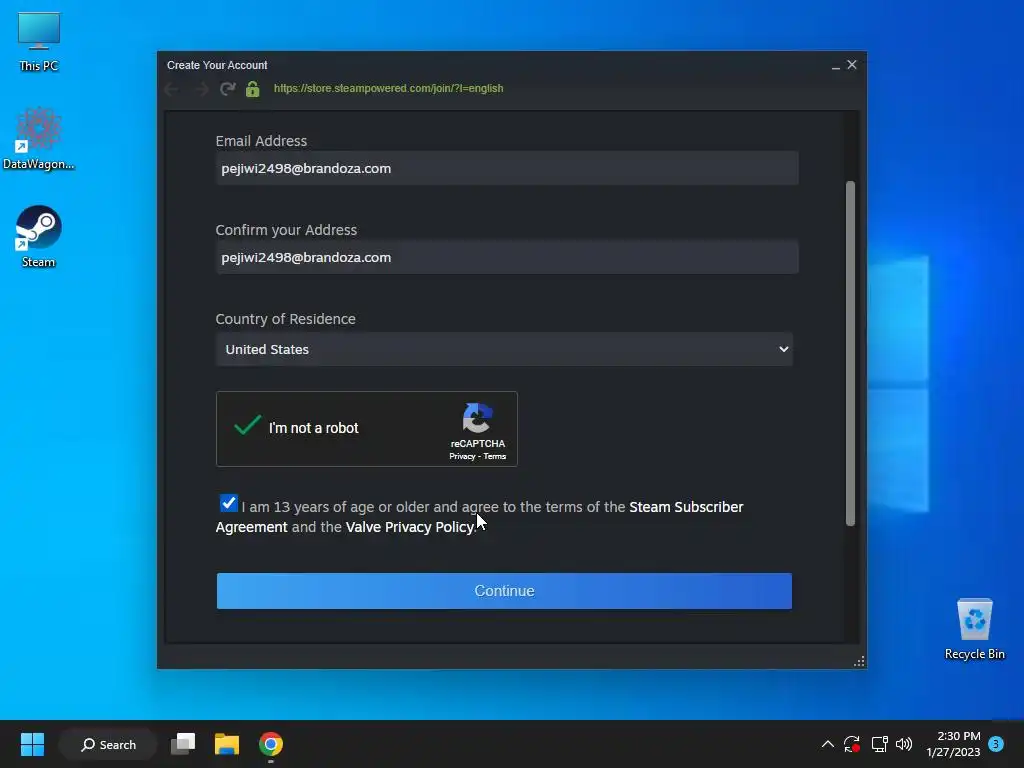Expand the Country of Residence dropdown

click(x=504, y=349)
